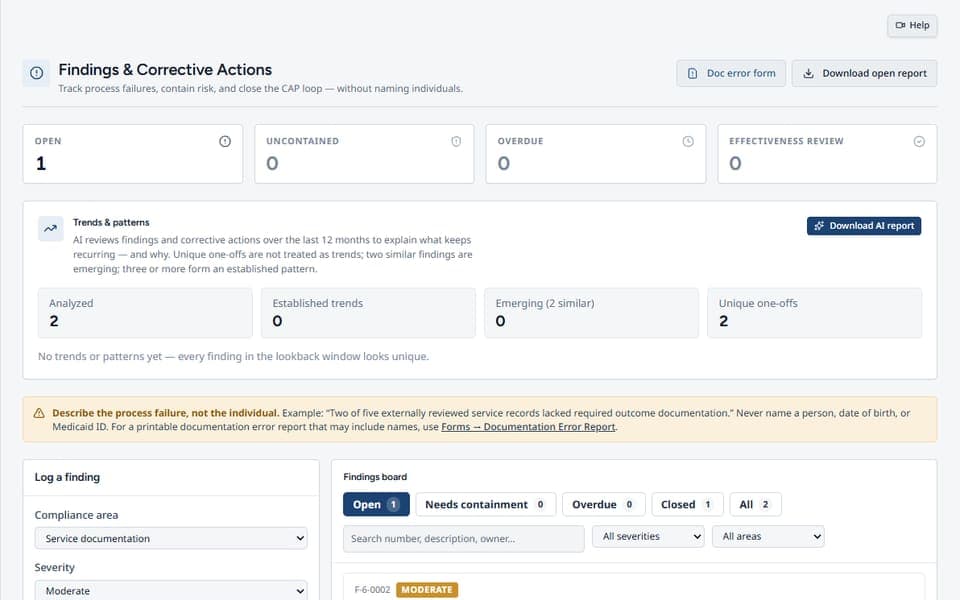This screenshot has height=600, width=960.
Task: Click Download open report button
Action: pos(864,73)
